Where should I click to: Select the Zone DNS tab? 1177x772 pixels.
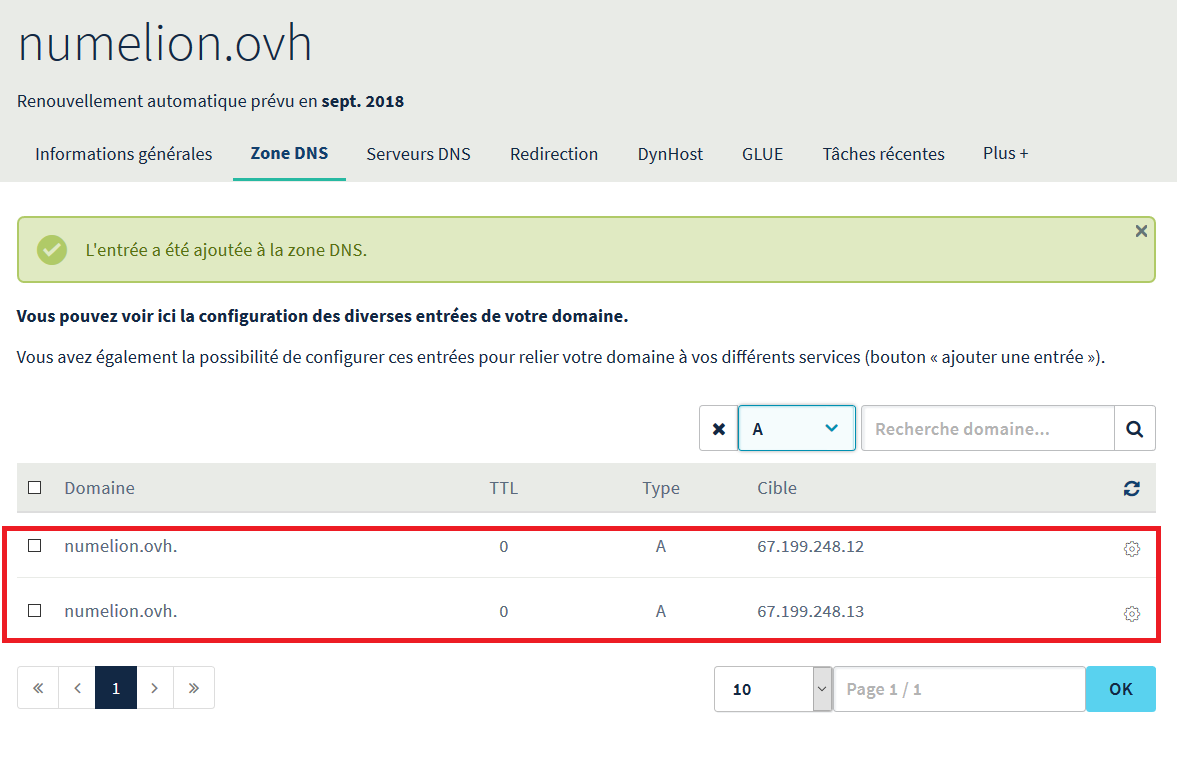(x=289, y=153)
